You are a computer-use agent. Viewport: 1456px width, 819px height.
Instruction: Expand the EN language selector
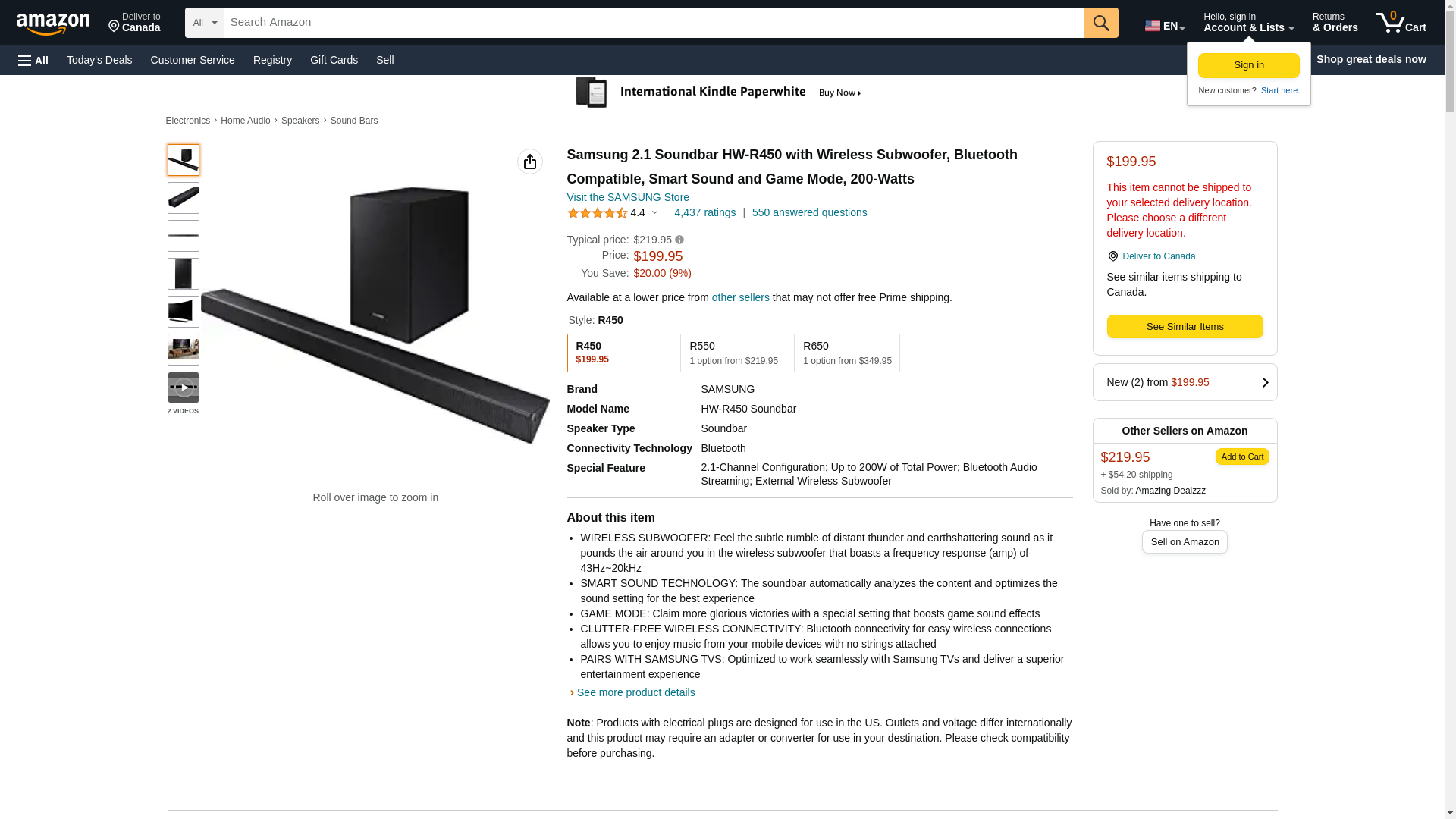[1164, 26]
